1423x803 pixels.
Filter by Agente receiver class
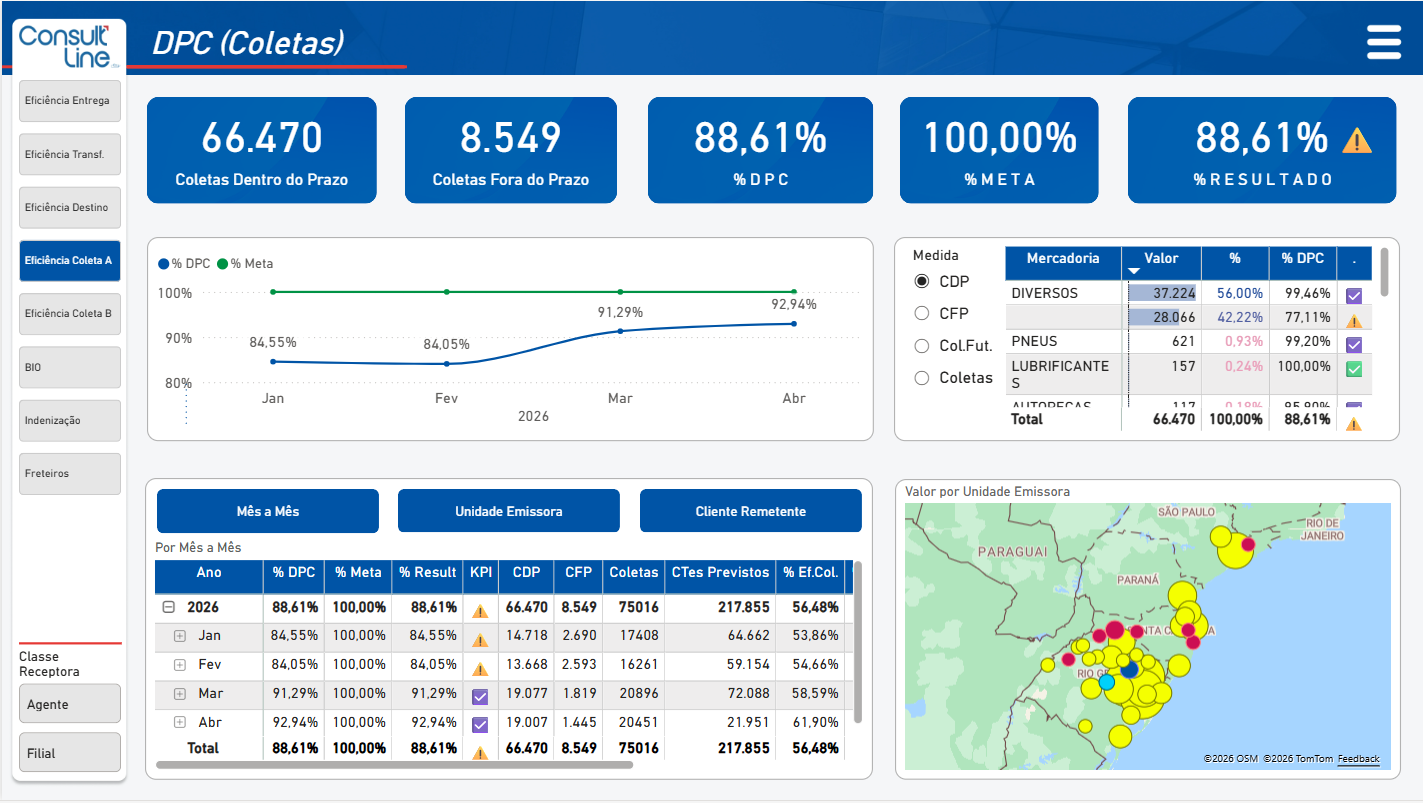70,704
